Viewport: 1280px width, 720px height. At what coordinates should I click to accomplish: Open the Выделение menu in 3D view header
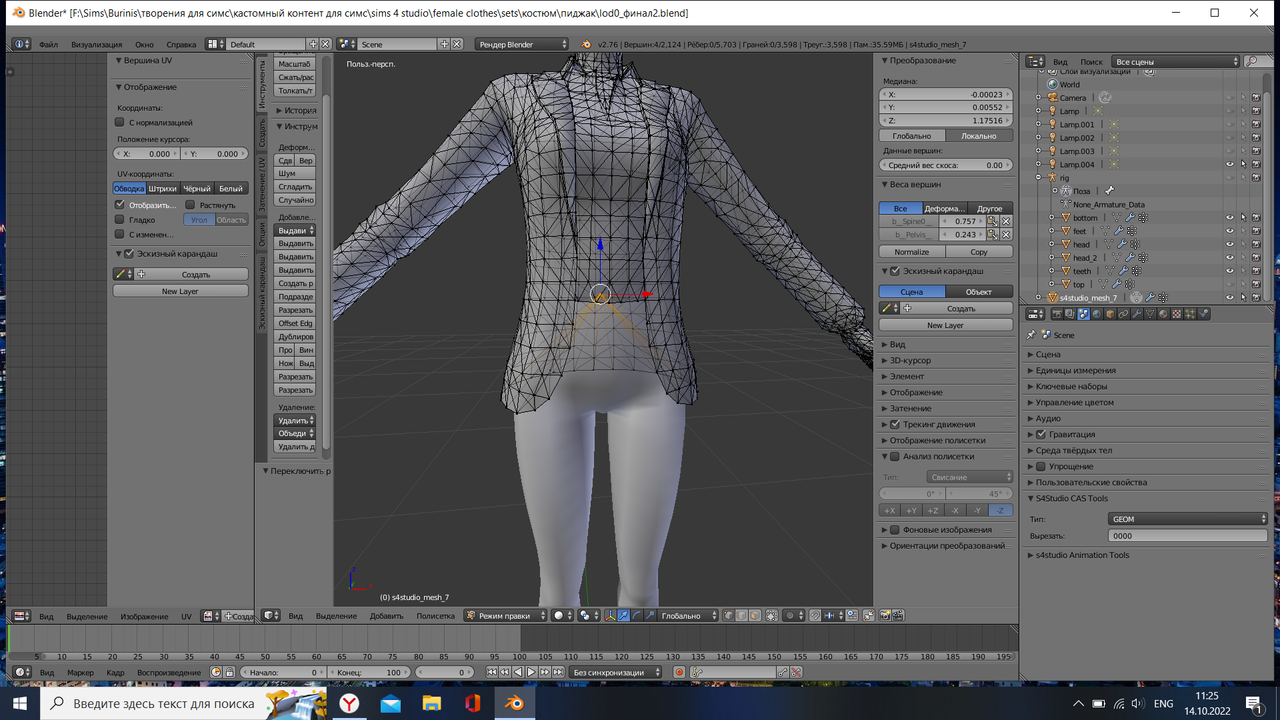[336, 616]
